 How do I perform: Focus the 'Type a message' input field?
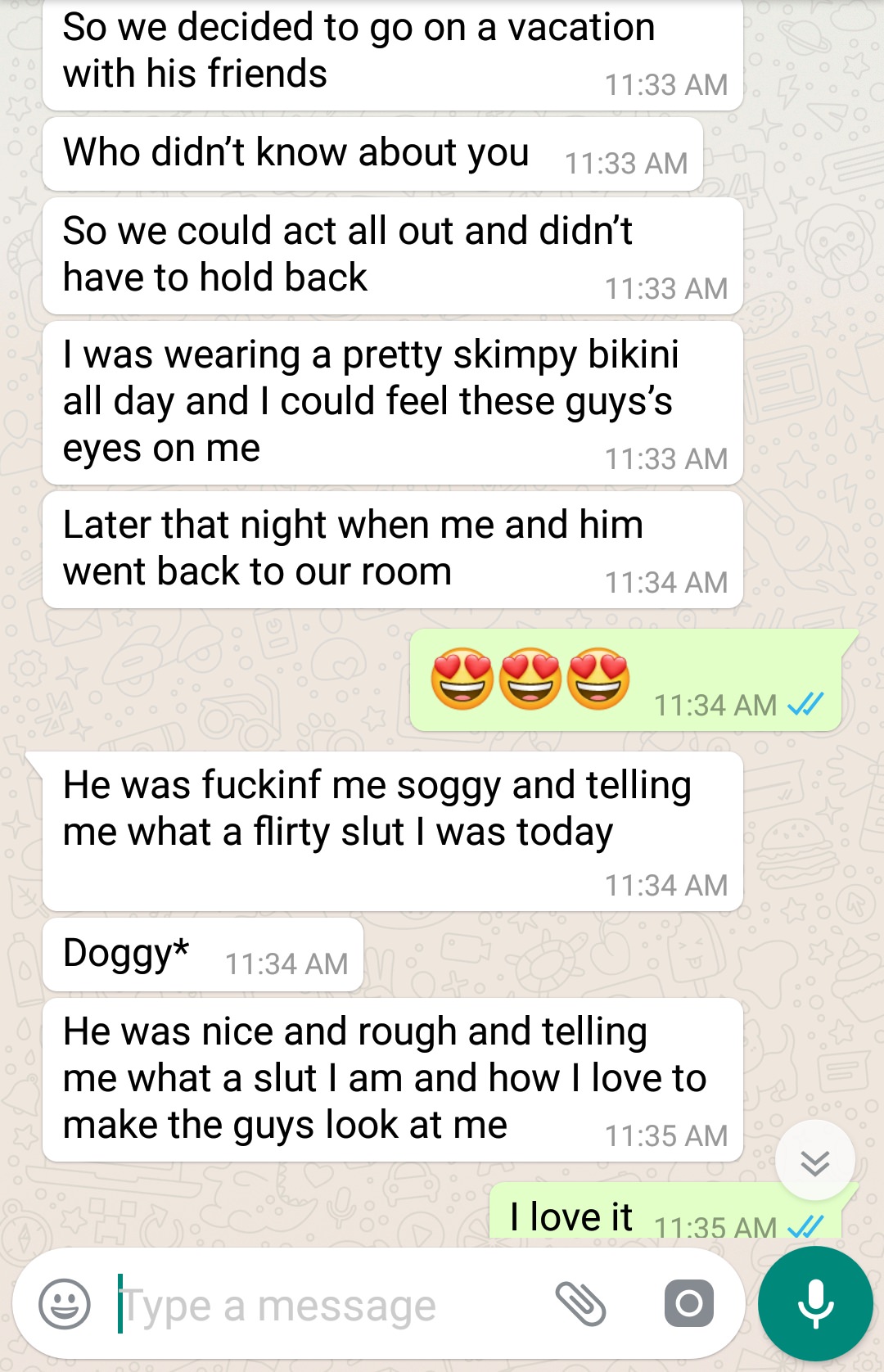tap(327, 1305)
